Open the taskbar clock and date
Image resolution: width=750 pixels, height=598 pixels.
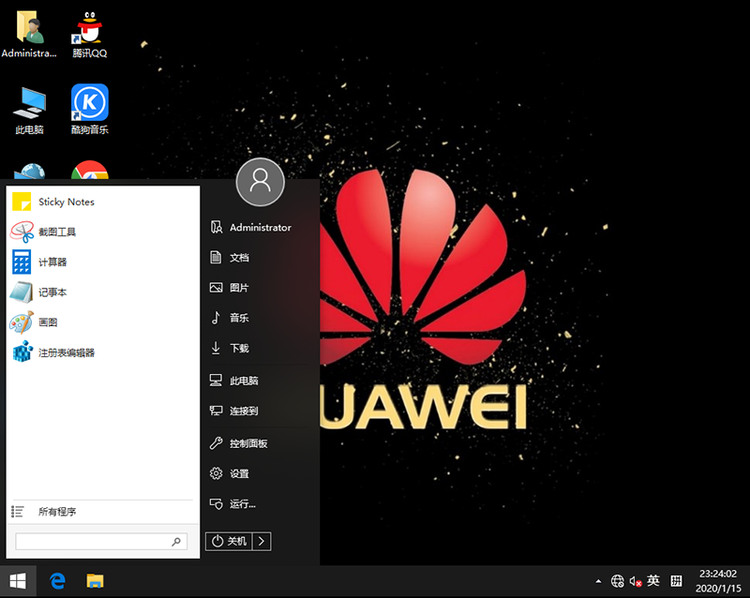pyautogui.click(x=718, y=581)
